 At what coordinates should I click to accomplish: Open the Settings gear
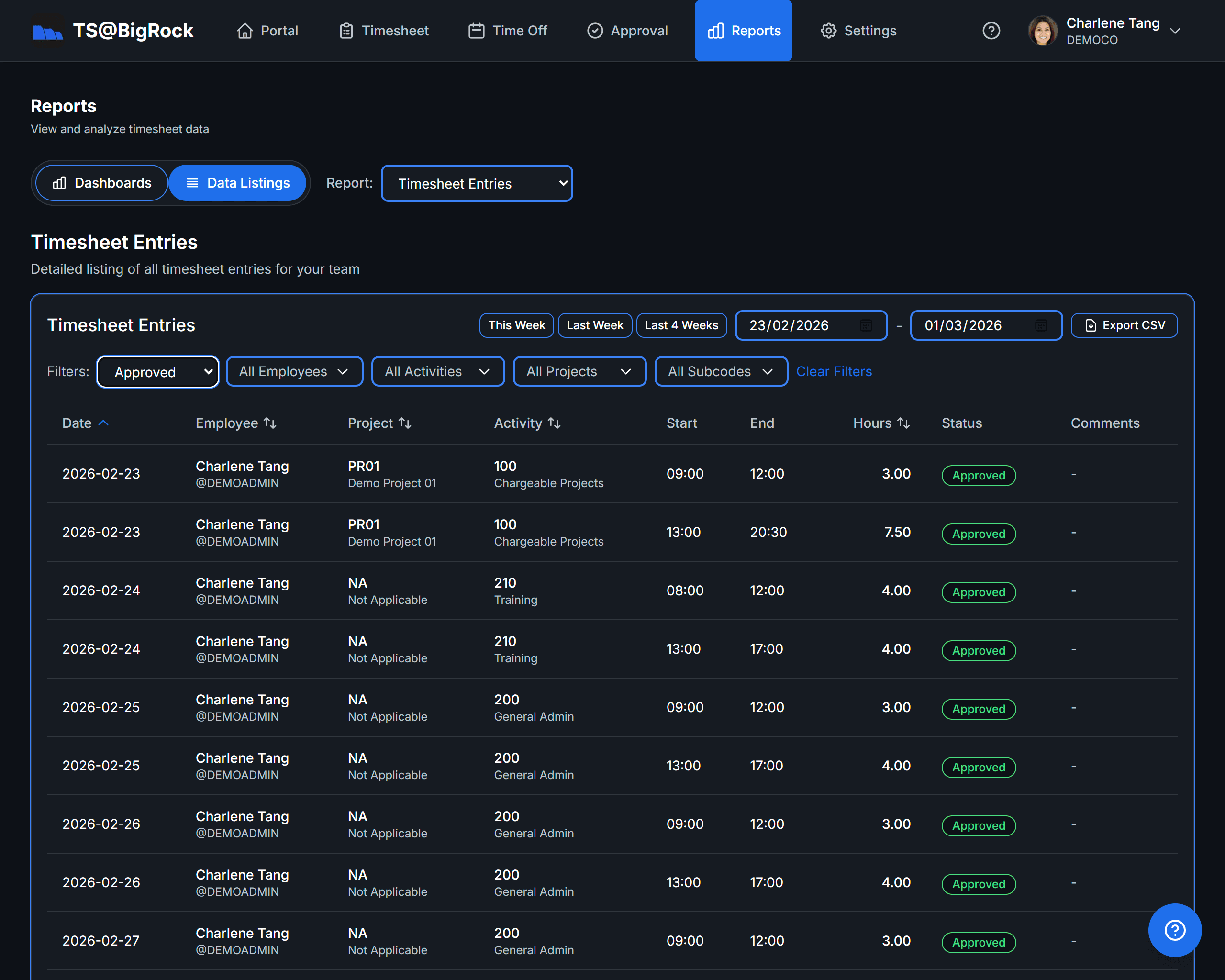coord(828,31)
